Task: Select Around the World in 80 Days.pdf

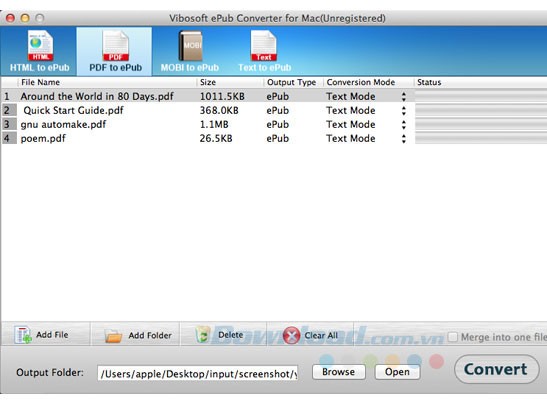Action: pyautogui.click(x=97, y=96)
